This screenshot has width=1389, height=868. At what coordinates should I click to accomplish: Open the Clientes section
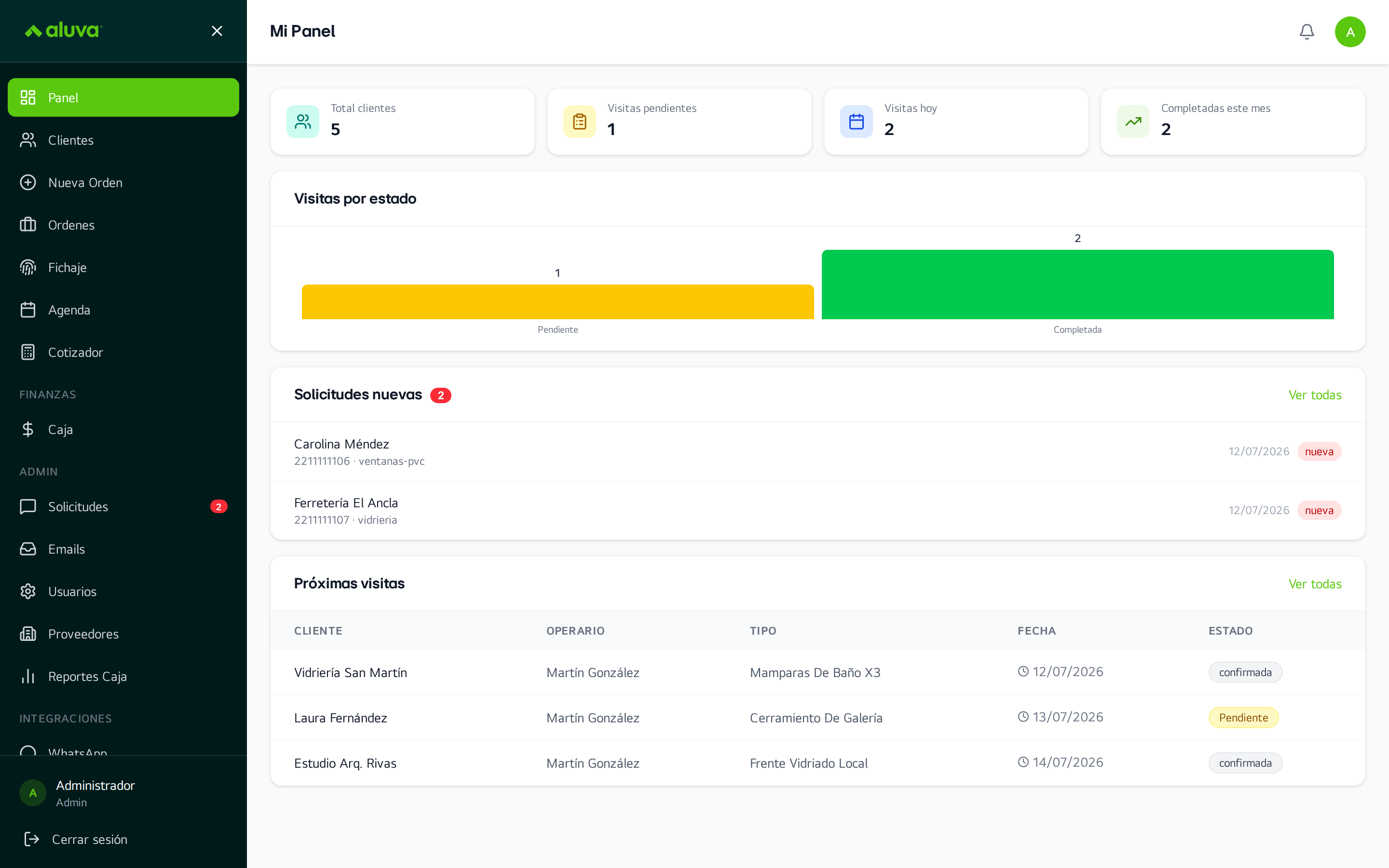click(123, 140)
